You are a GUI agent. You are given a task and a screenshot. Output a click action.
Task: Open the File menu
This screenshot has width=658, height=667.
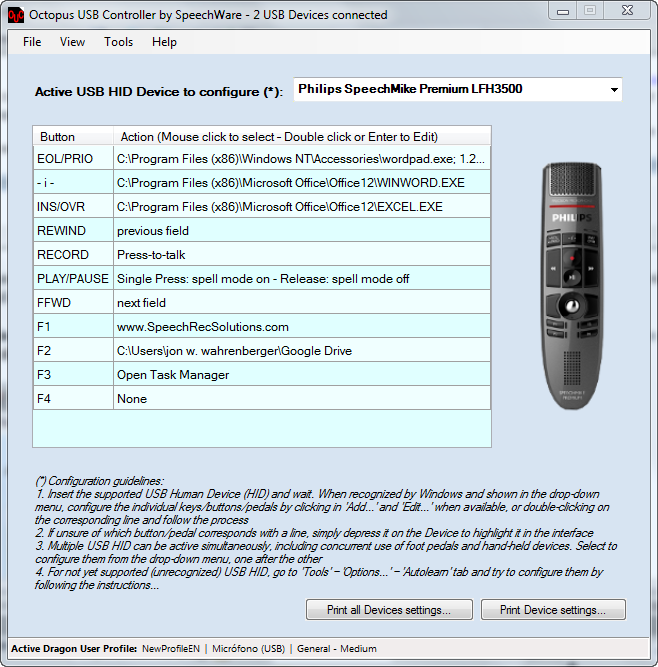click(x=32, y=42)
